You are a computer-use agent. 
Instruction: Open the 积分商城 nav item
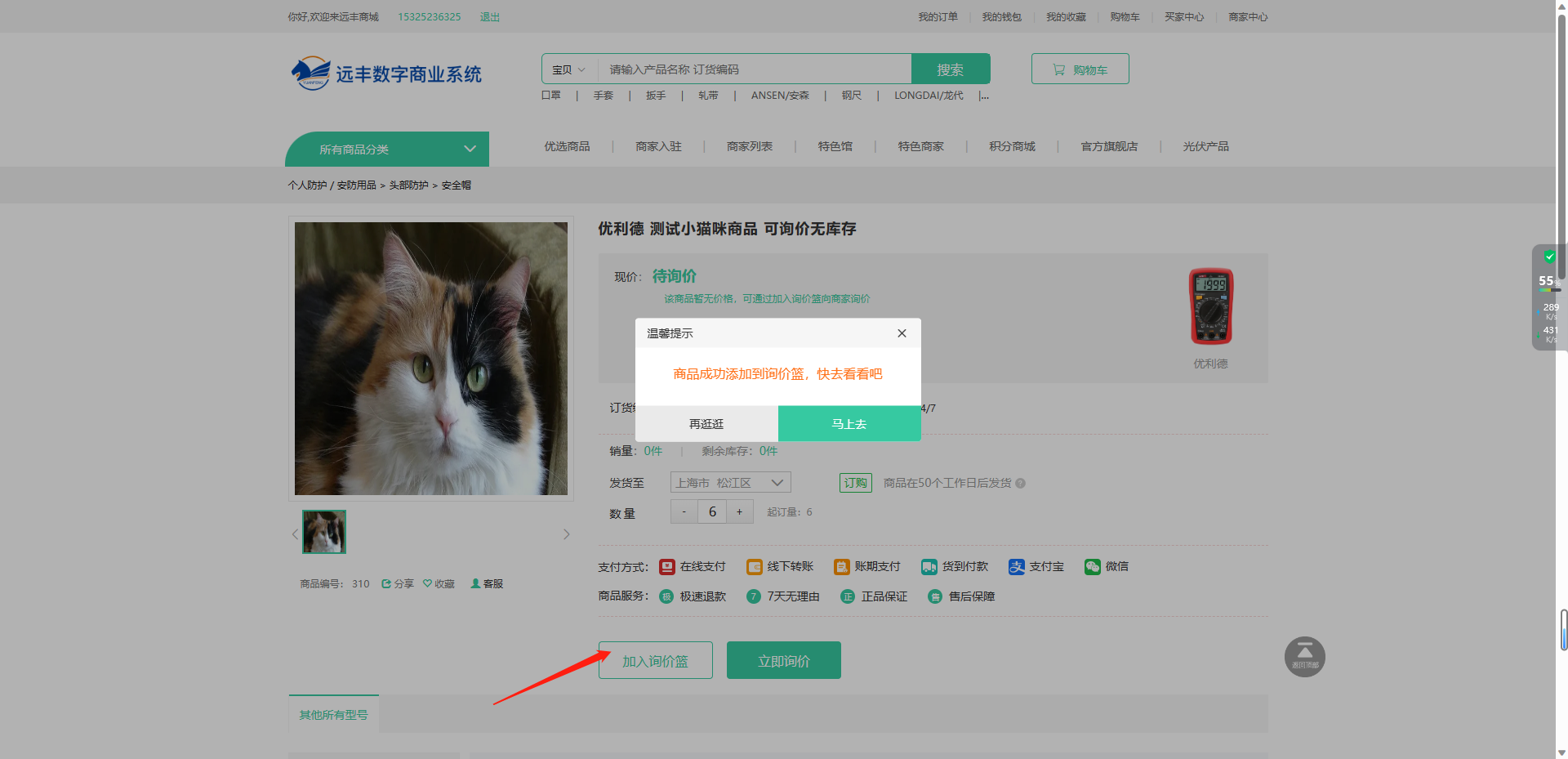click(x=1012, y=147)
